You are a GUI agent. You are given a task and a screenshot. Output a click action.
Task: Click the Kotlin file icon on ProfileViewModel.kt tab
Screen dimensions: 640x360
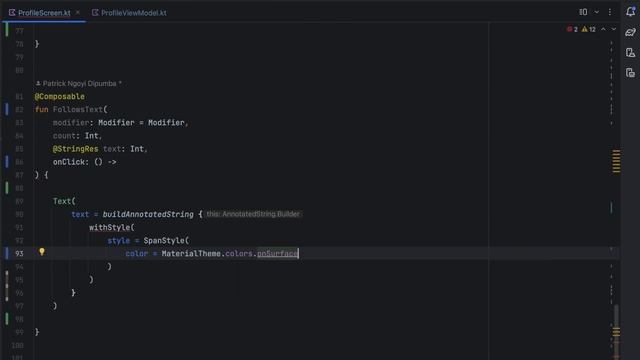[x=95, y=13]
